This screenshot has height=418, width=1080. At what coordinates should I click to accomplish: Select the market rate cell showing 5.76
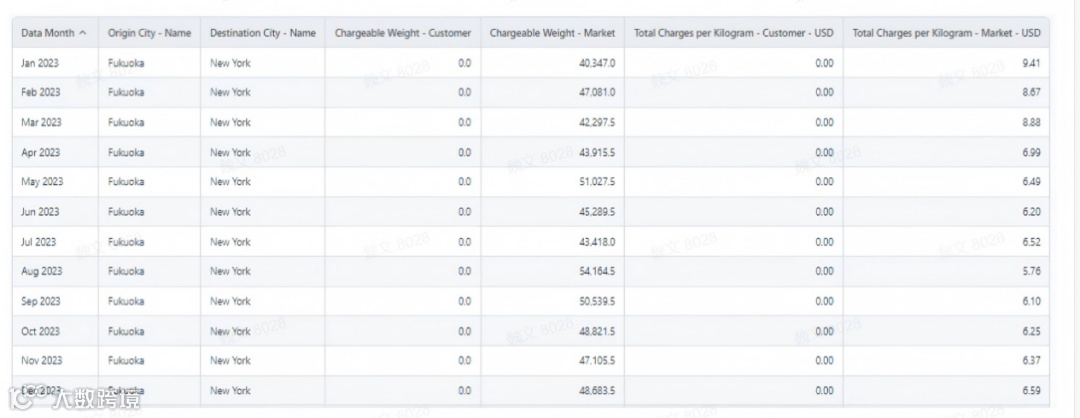tap(1031, 271)
